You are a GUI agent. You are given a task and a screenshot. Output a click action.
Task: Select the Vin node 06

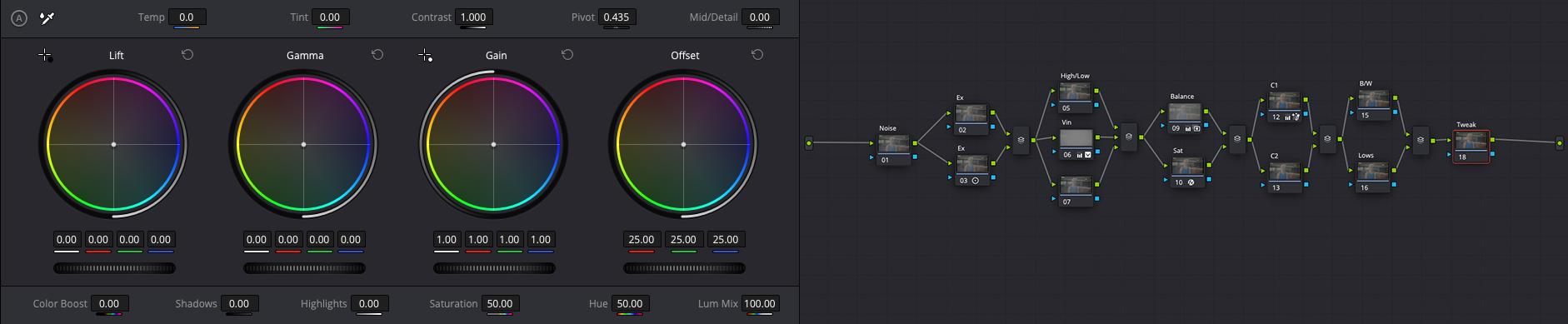pos(1076,143)
